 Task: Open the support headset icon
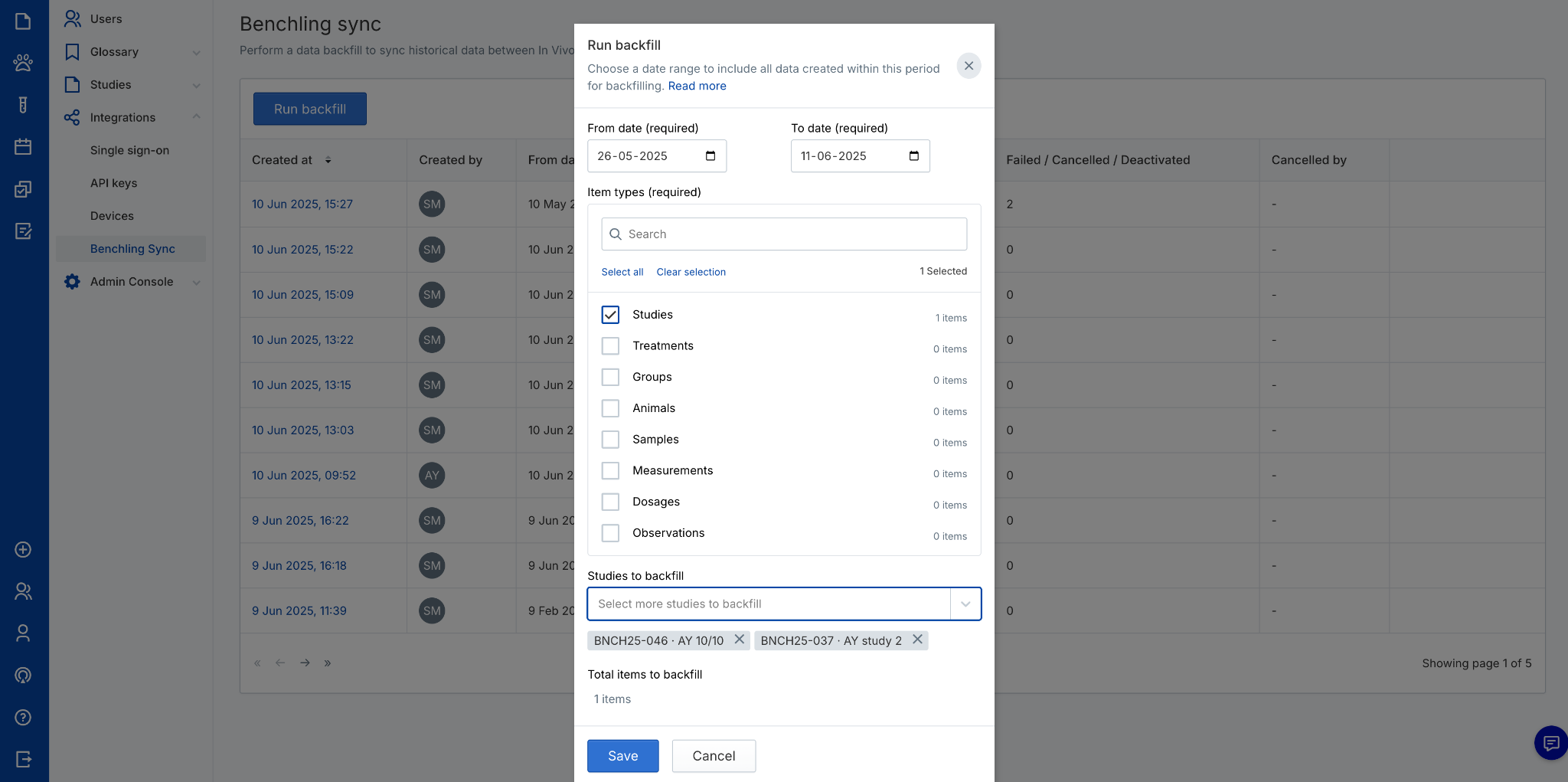click(23, 675)
